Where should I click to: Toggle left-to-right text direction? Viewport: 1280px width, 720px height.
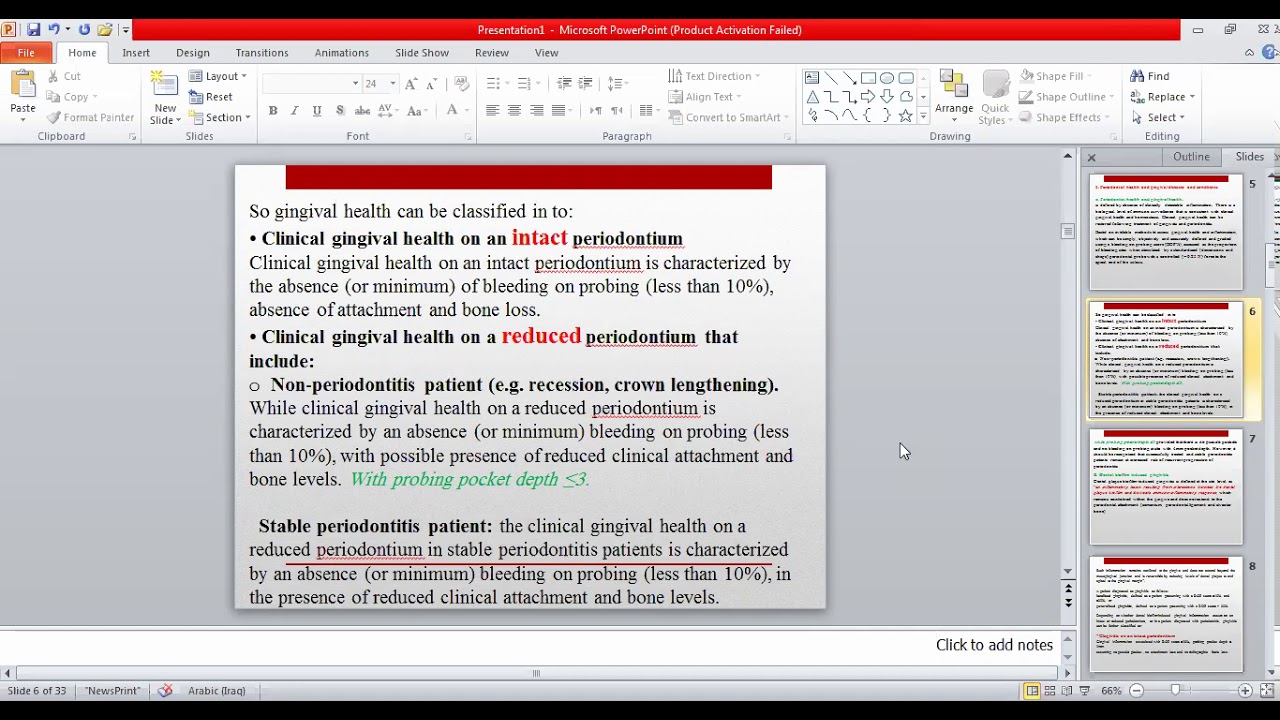pos(595,111)
